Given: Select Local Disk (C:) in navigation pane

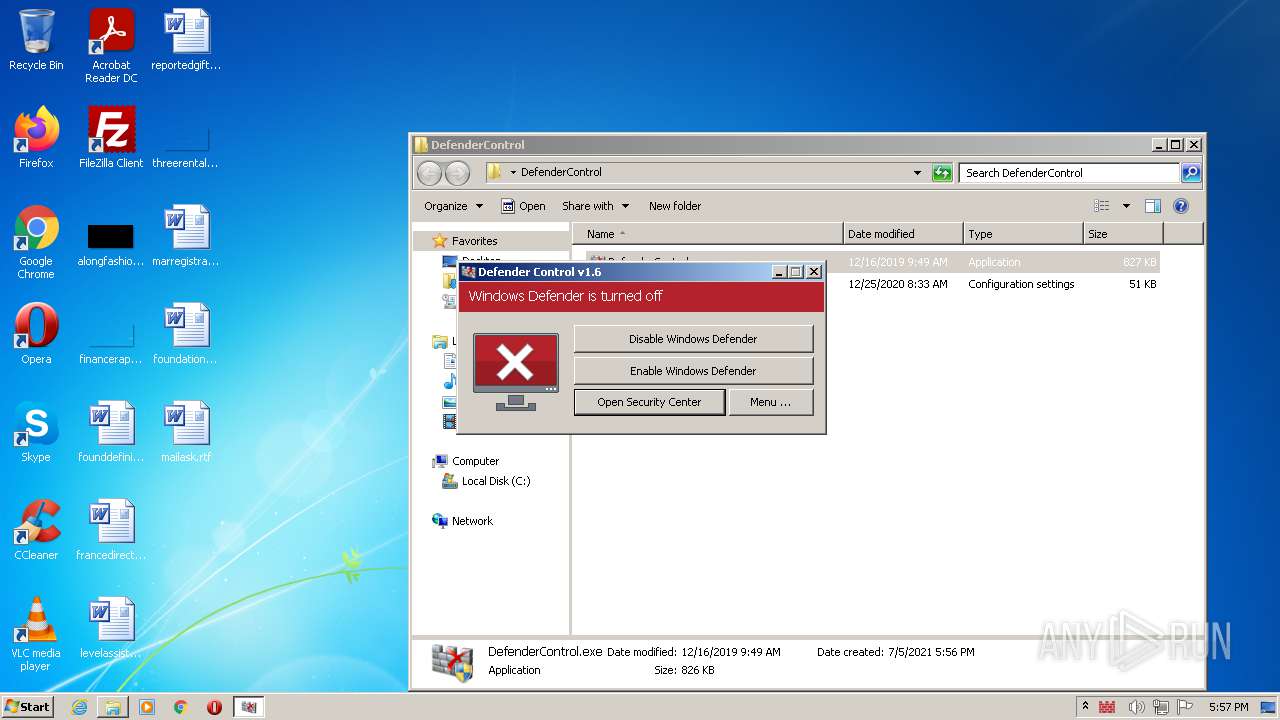Looking at the screenshot, I should click(x=496, y=481).
